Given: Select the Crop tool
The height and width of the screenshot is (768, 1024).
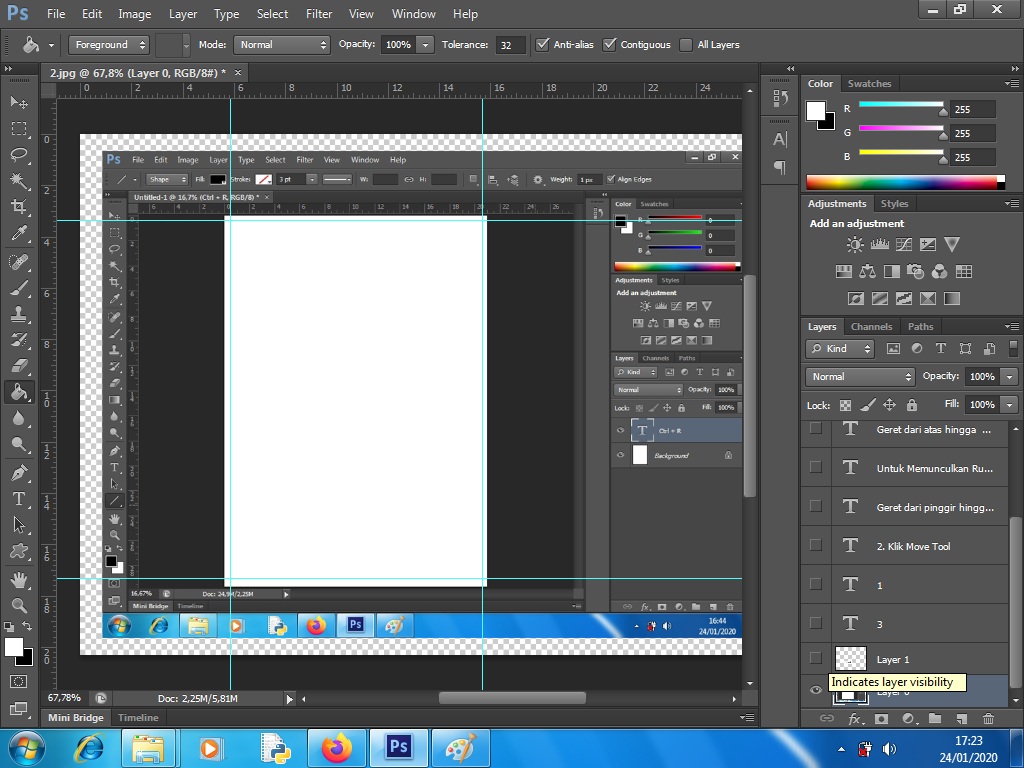Looking at the screenshot, I should (17, 207).
